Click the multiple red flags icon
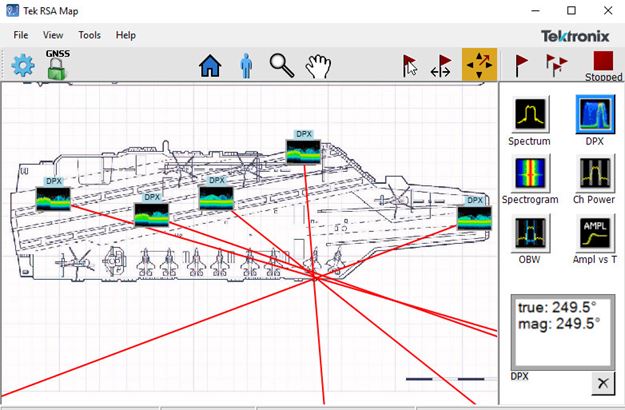This screenshot has width=625, height=410. coord(556,65)
